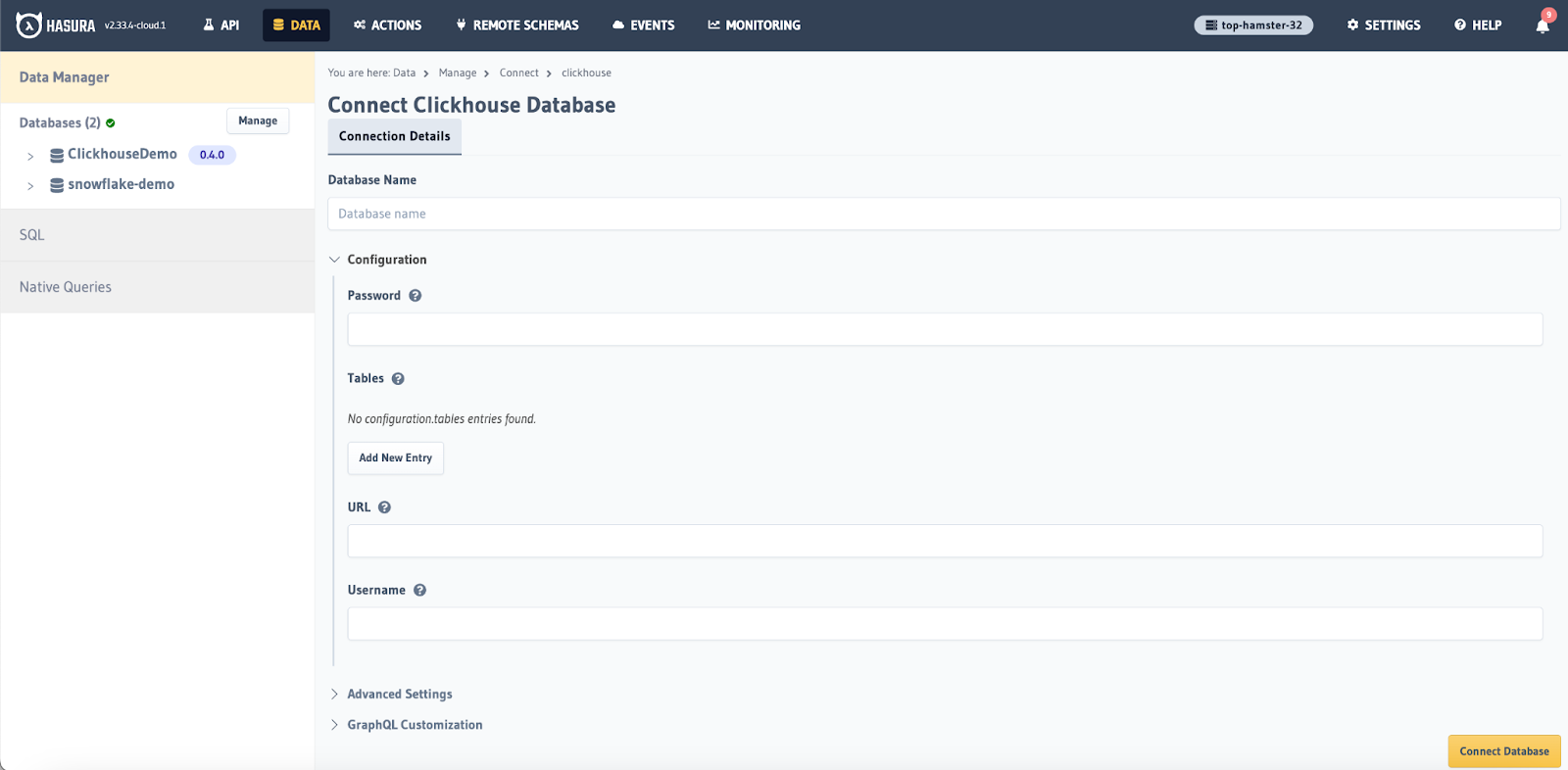This screenshot has height=770, width=1568.
Task: Select the Connection Details tab
Action: tap(395, 136)
